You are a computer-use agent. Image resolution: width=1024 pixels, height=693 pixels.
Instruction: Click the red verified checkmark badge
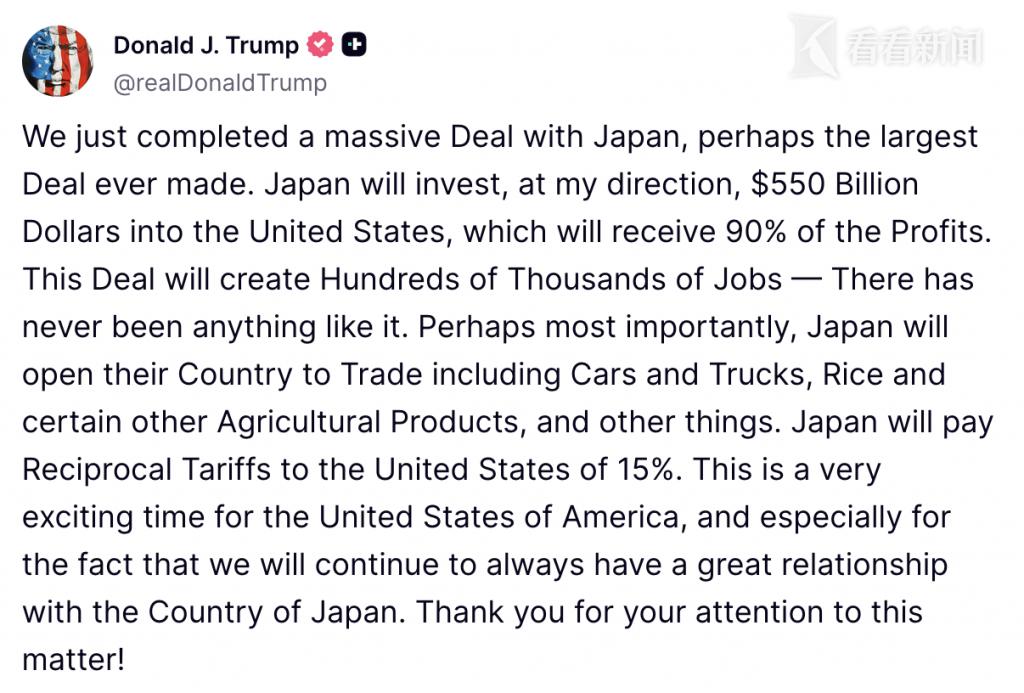coord(320,44)
